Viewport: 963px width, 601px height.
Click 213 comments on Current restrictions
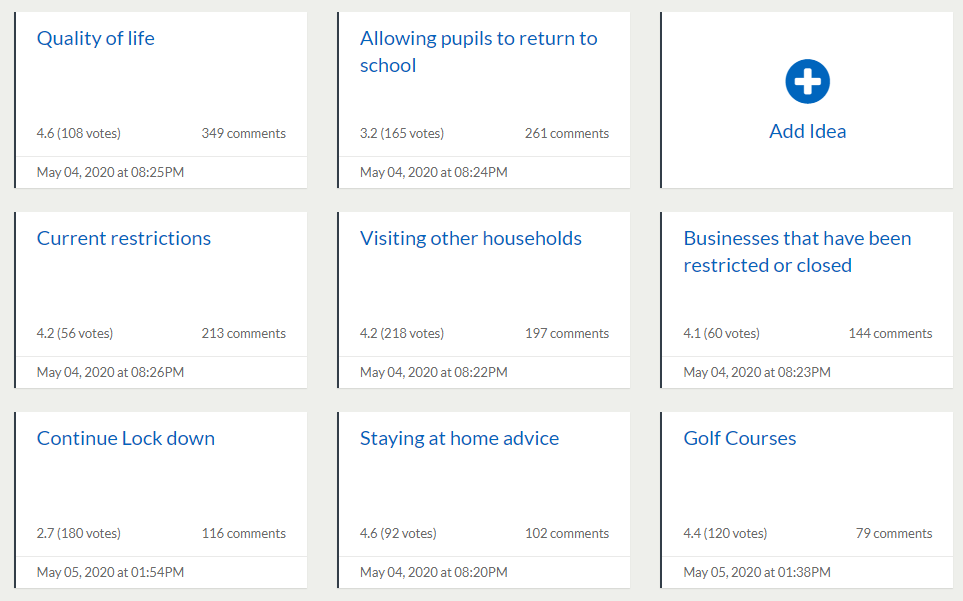(x=243, y=334)
